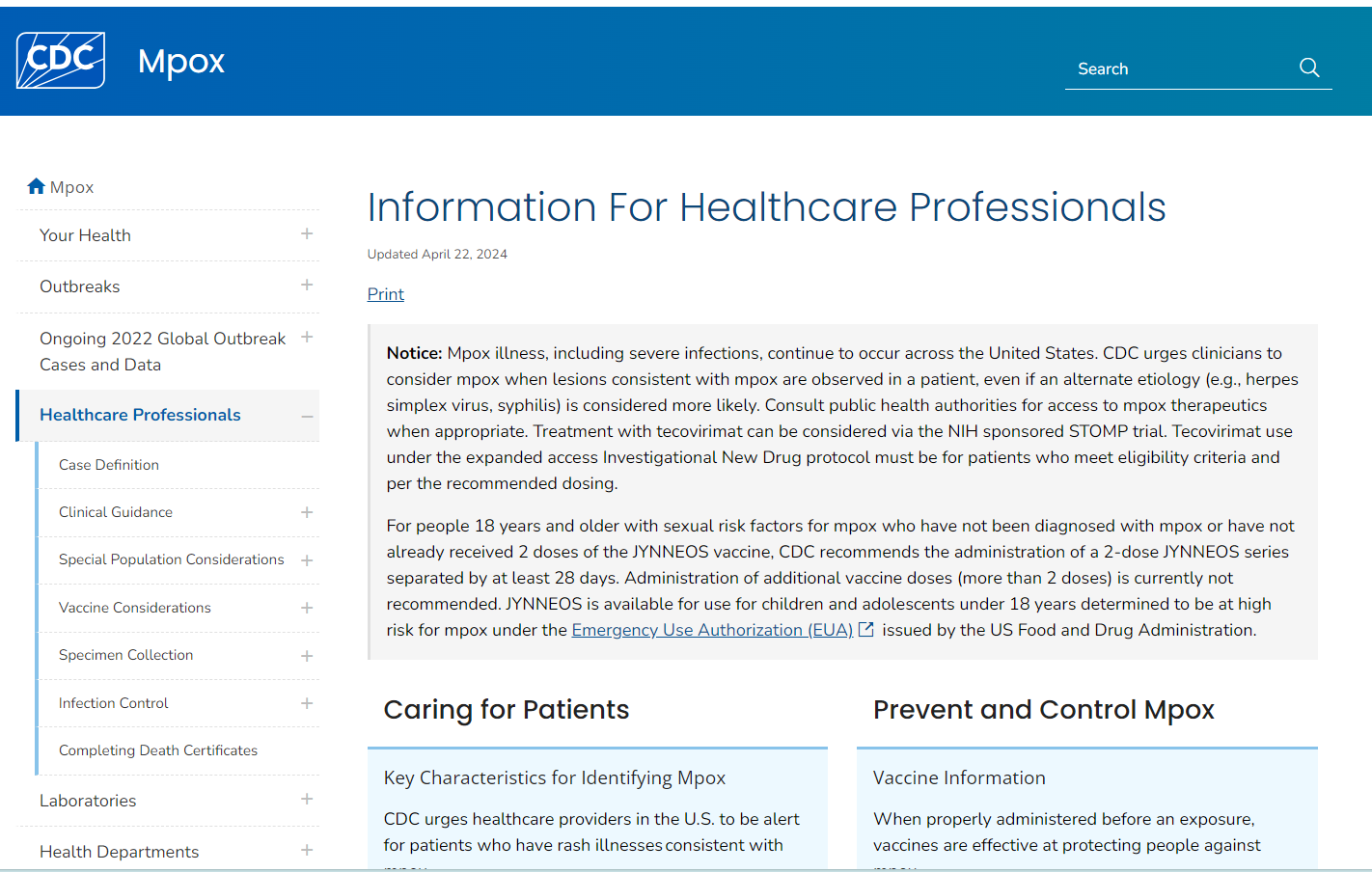Open the external link icon beside EUA

[x=865, y=628]
